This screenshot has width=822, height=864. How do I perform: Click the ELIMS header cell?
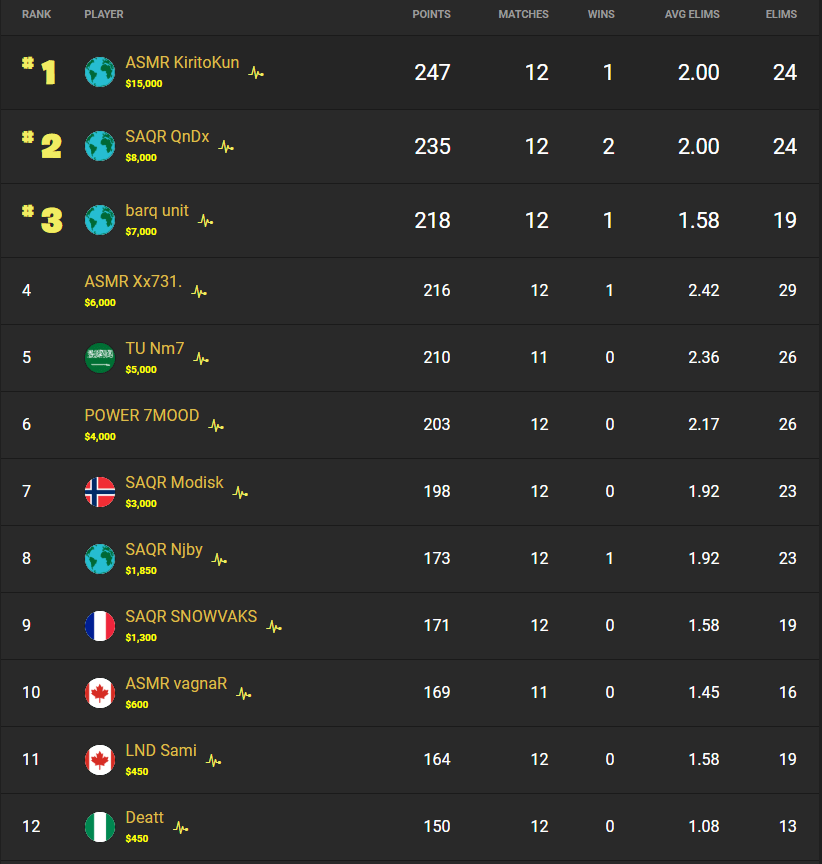click(781, 14)
